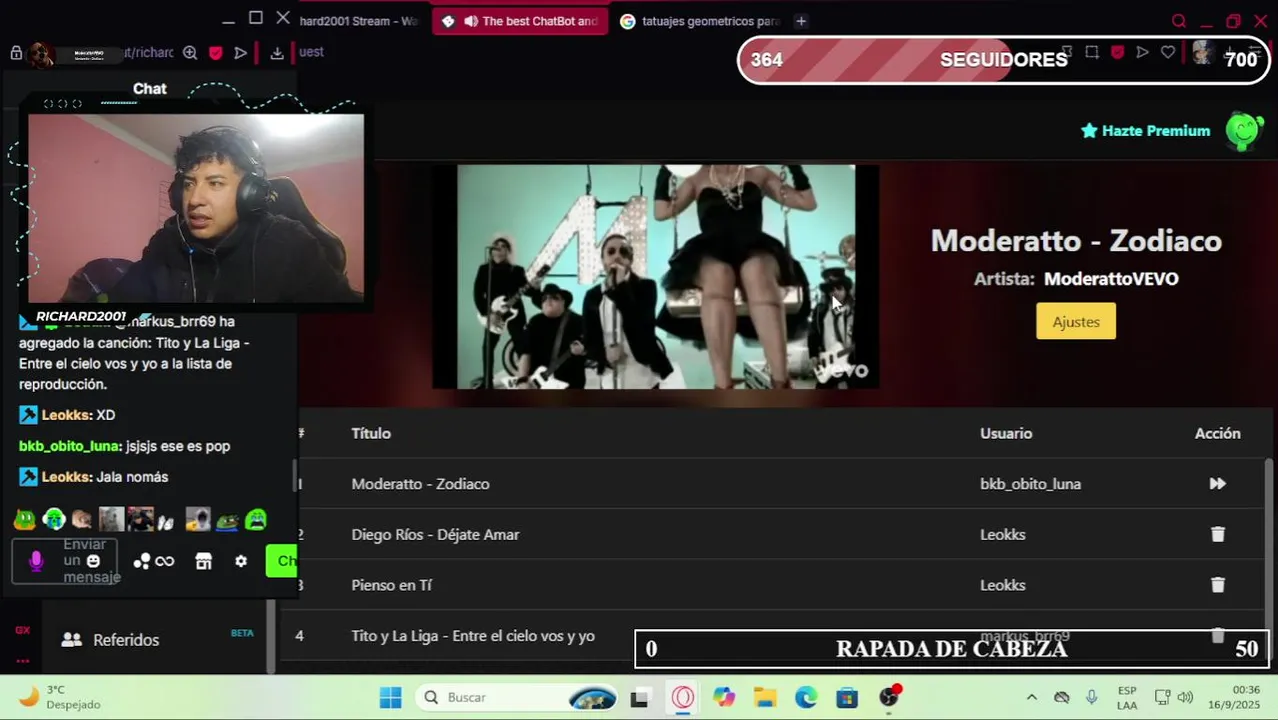Open the Ajustes button

pyautogui.click(x=1076, y=321)
